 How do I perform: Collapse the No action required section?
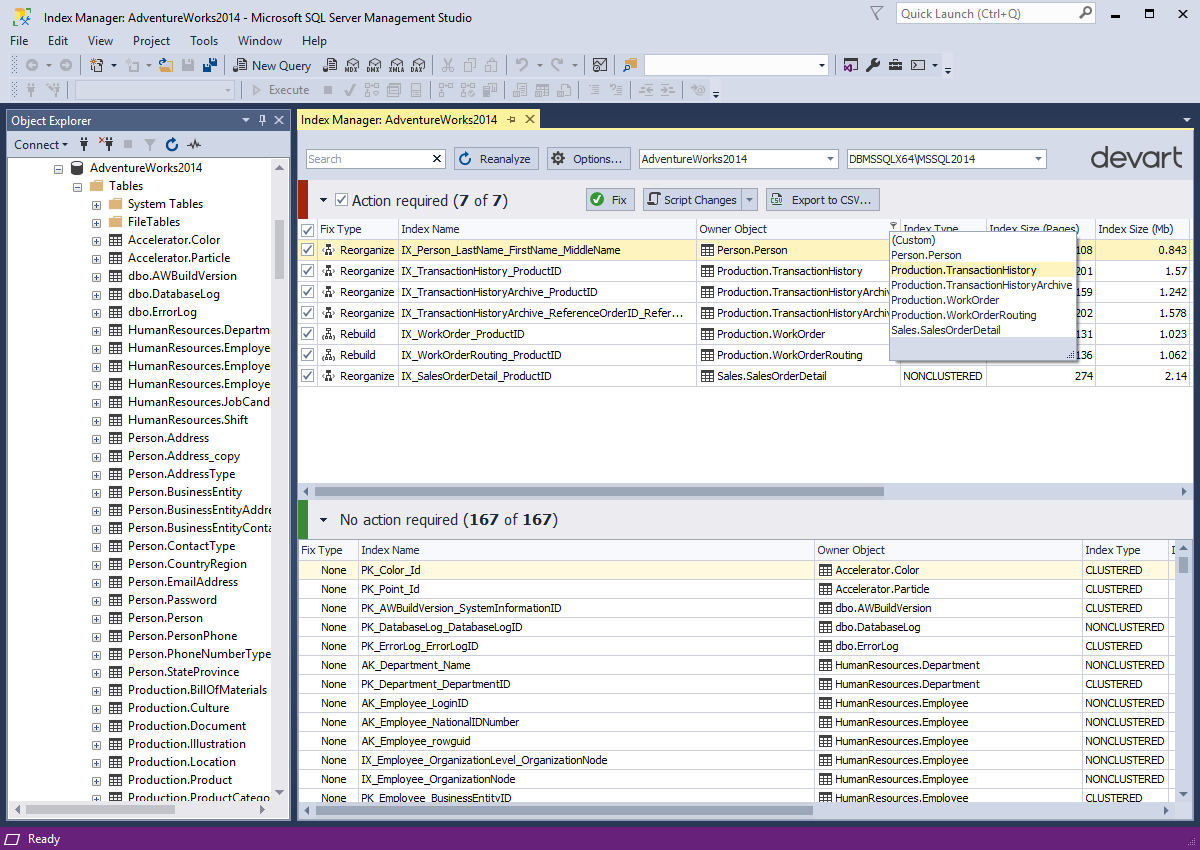(x=323, y=520)
